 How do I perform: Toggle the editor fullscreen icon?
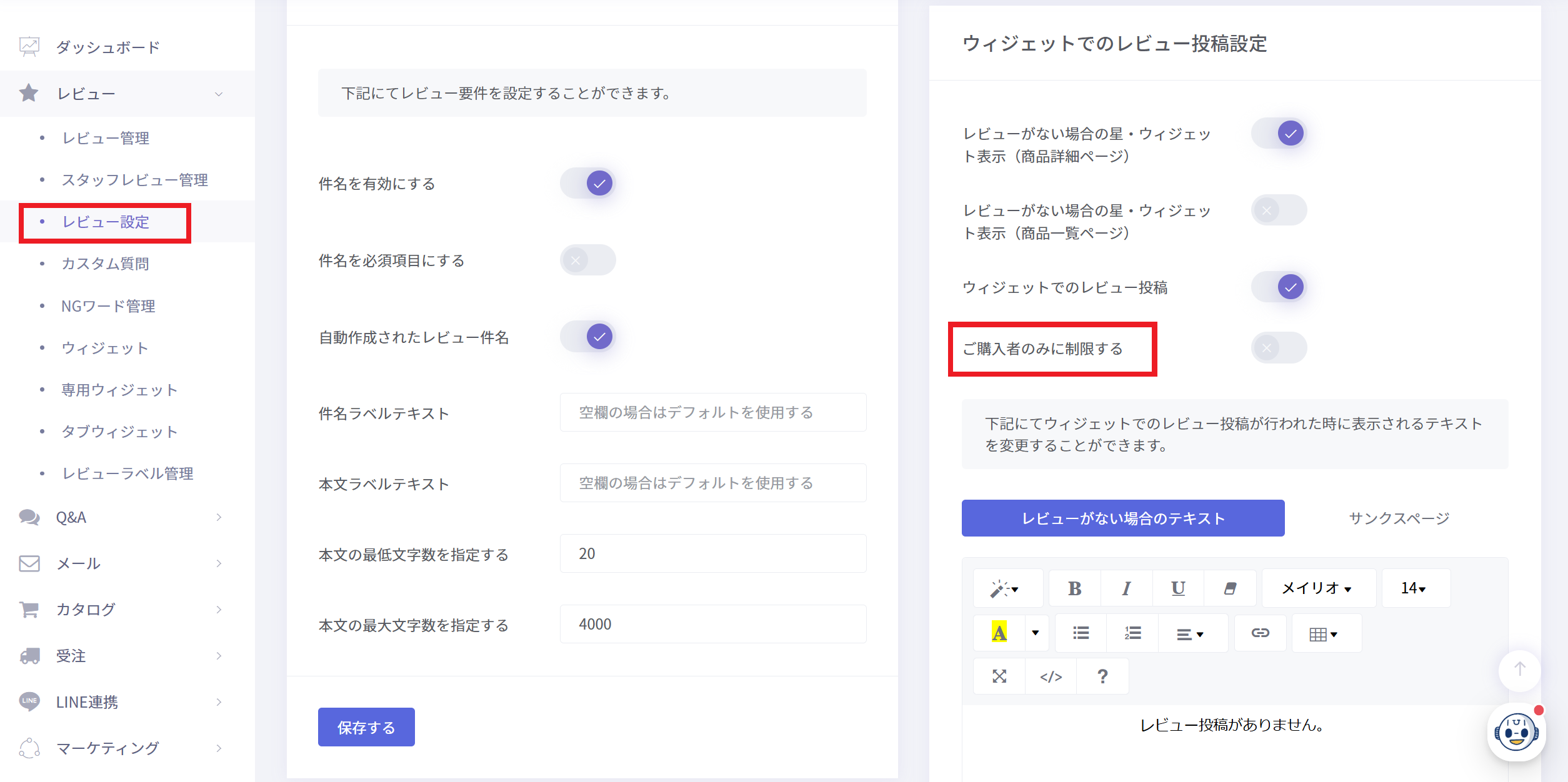pos(999,676)
